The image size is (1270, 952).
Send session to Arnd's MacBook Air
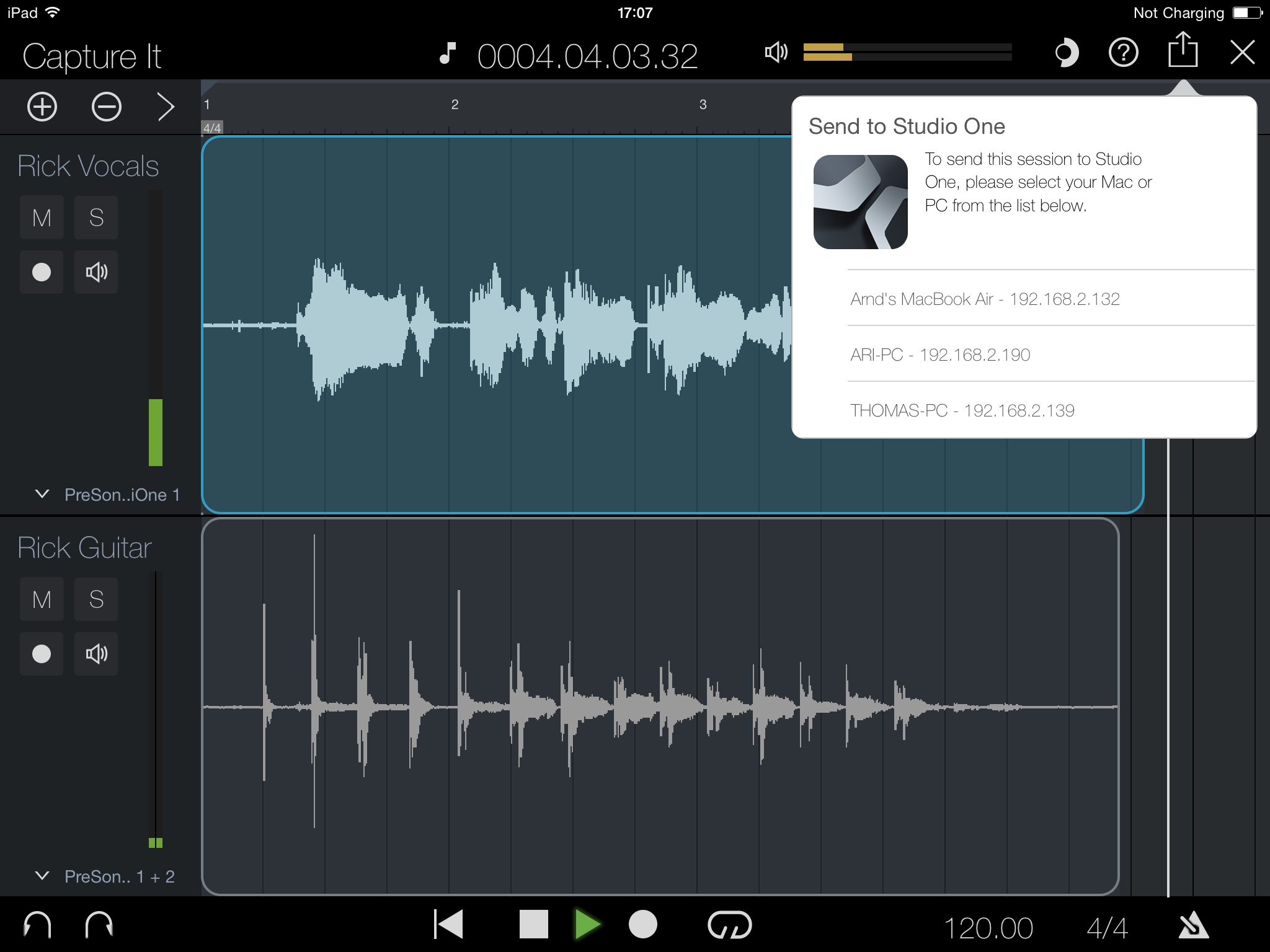click(1051, 299)
